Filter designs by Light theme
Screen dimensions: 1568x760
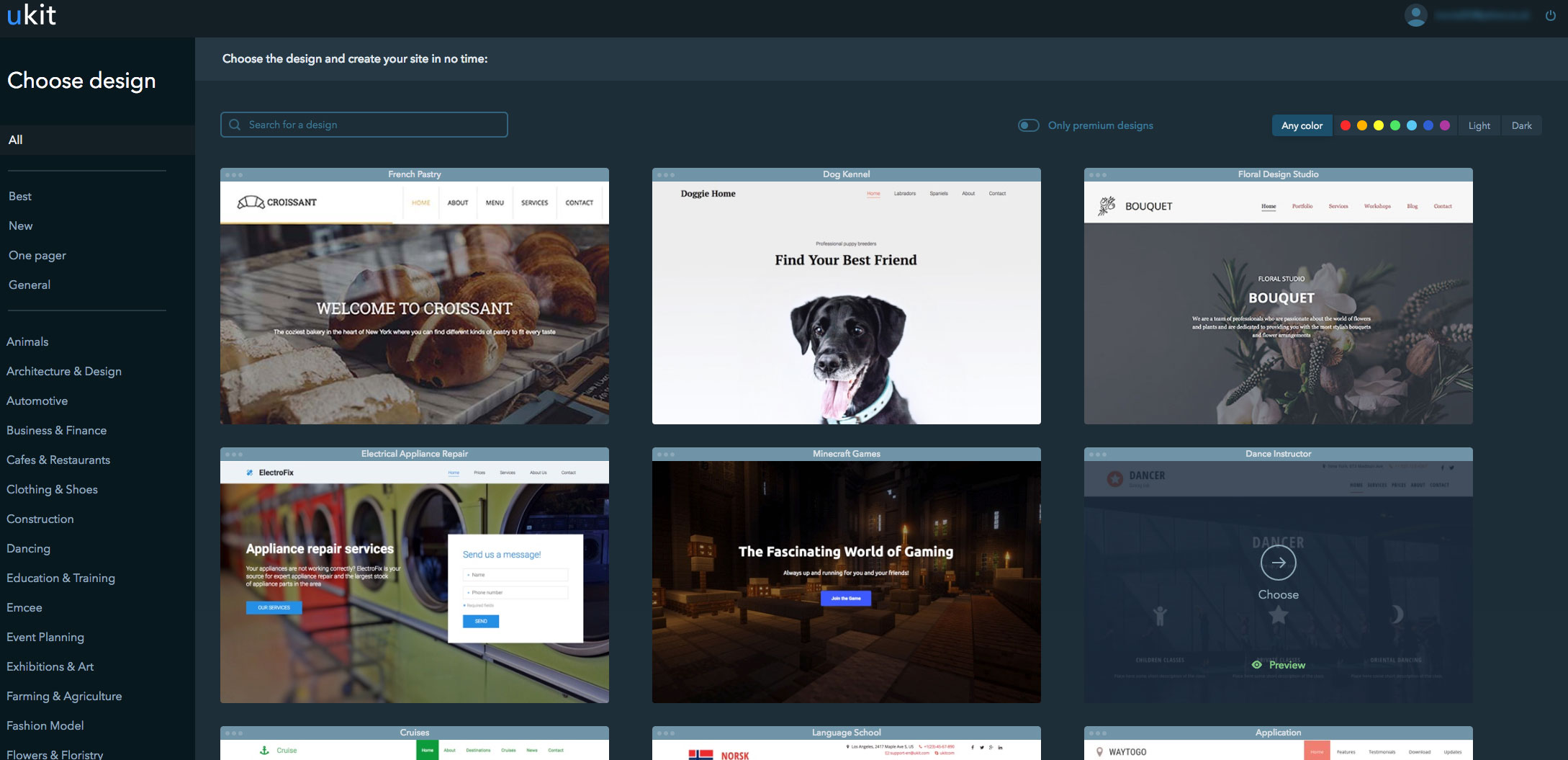click(x=1479, y=125)
